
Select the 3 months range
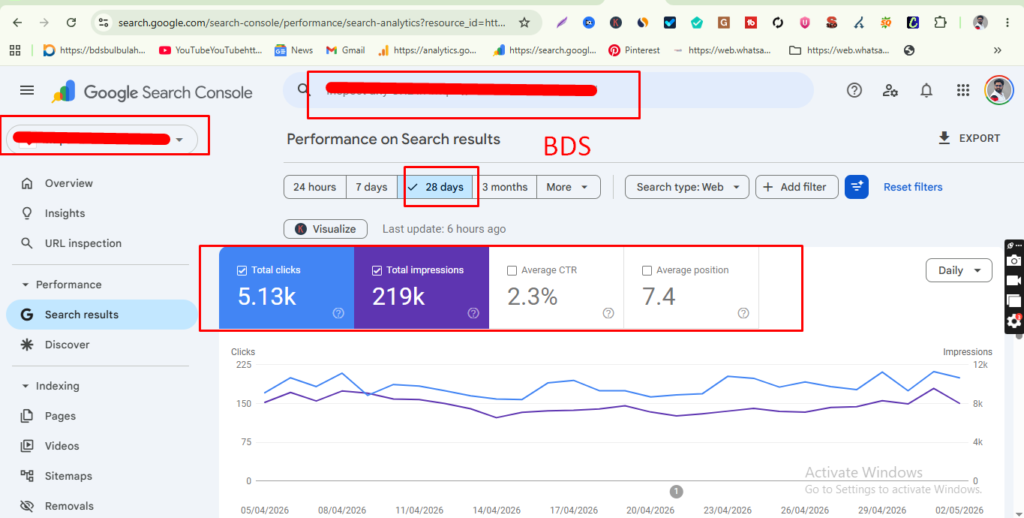click(505, 187)
